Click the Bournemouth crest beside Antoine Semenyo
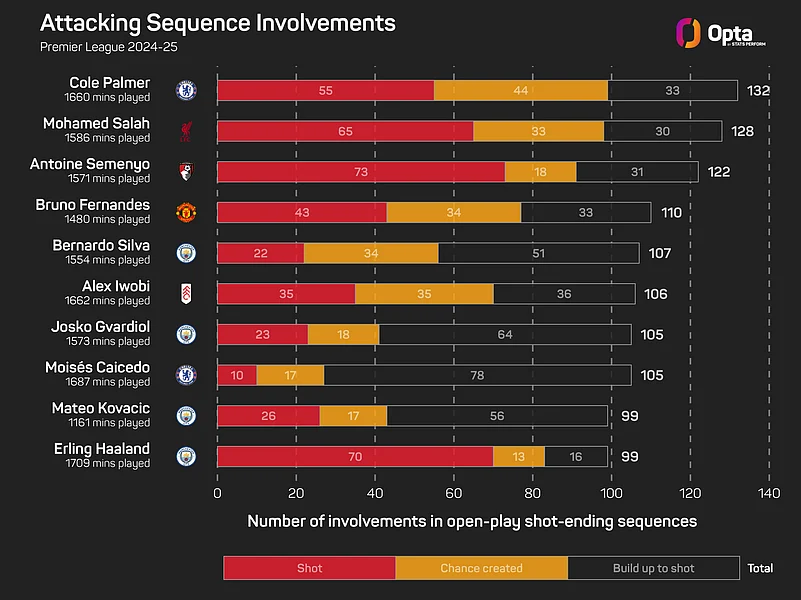The height and width of the screenshot is (600, 801). pyautogui.click(x=186, y=171)
